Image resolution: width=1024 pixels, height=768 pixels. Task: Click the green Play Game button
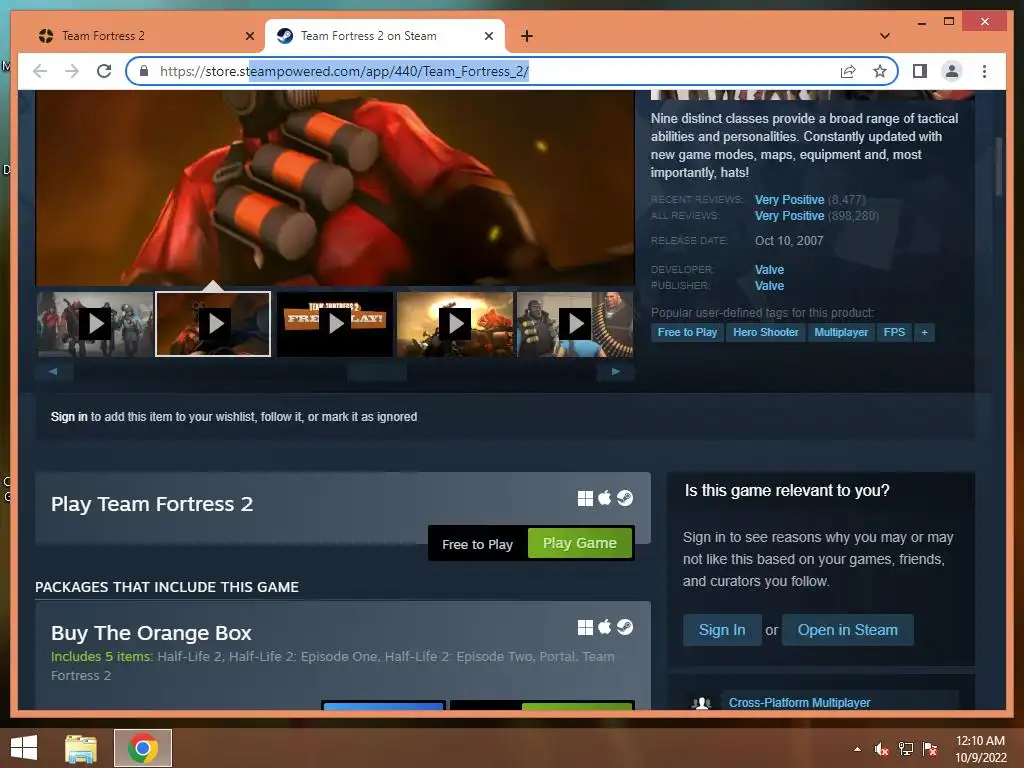tap(580, 543)
